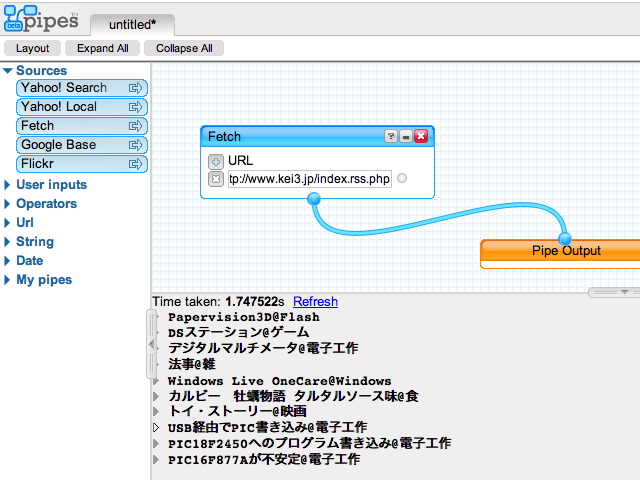Click the add URL plus icon in Fetch

click(215, 161)
